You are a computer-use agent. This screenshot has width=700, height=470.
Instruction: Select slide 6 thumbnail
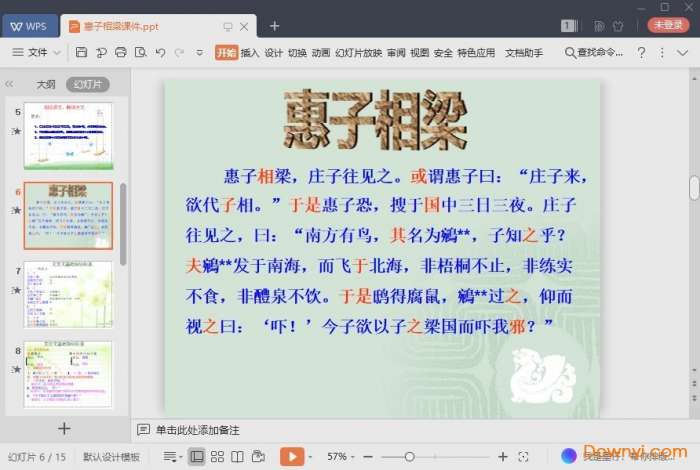point(68,216)
